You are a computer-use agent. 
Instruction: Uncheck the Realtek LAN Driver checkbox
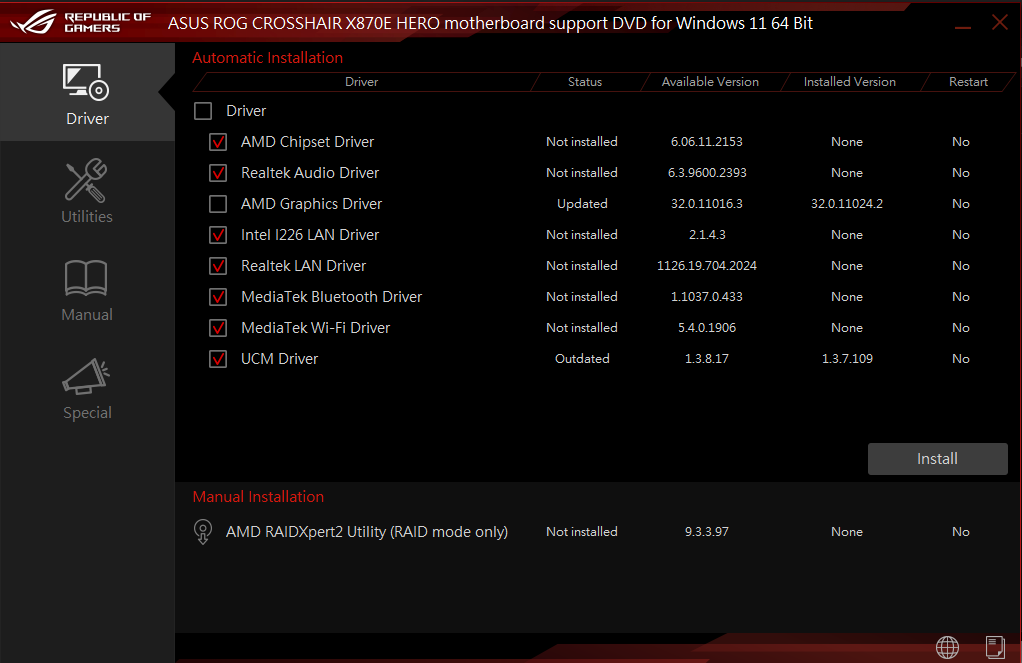click(218, 266)
